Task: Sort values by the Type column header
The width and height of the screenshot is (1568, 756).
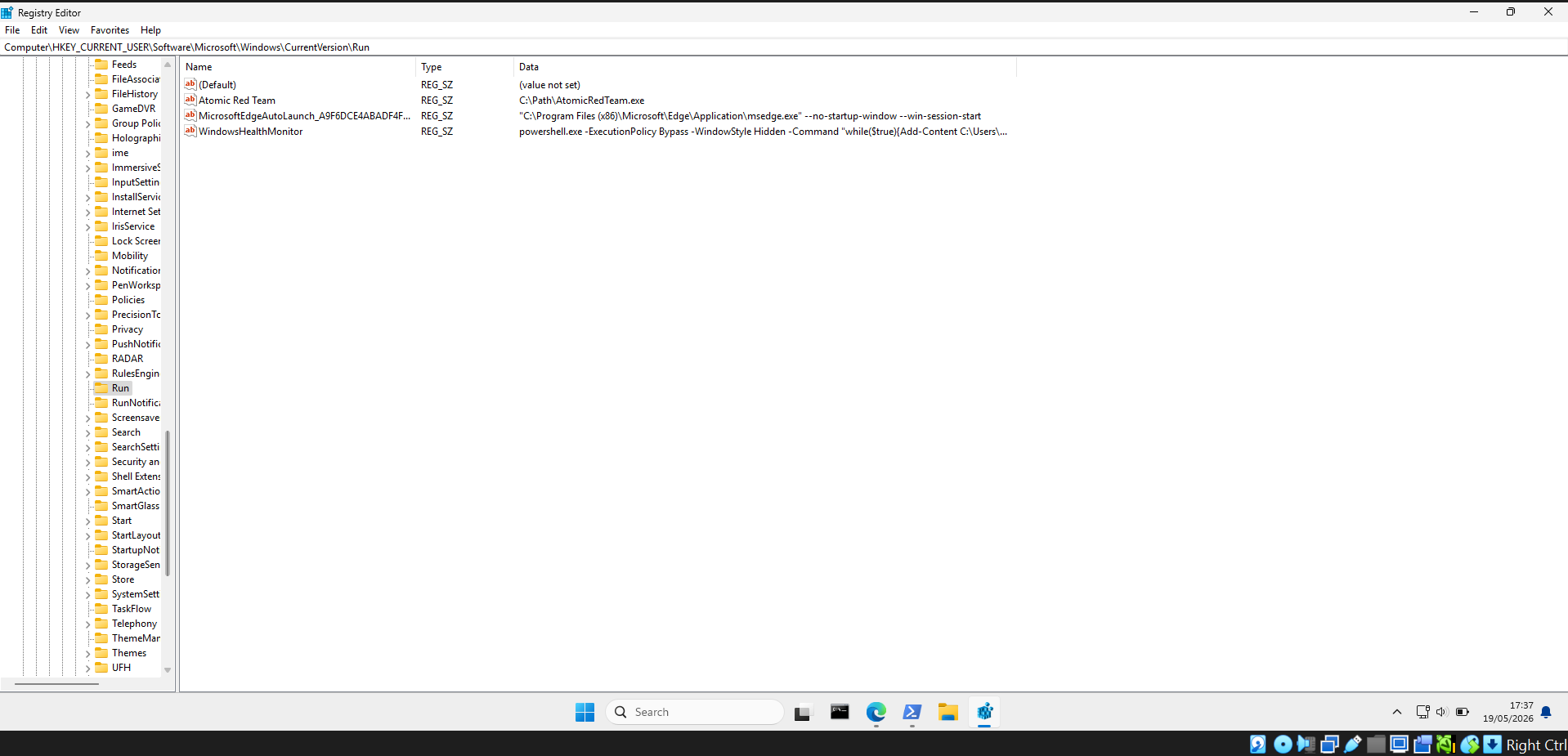Action: click(x=464, y=67)
